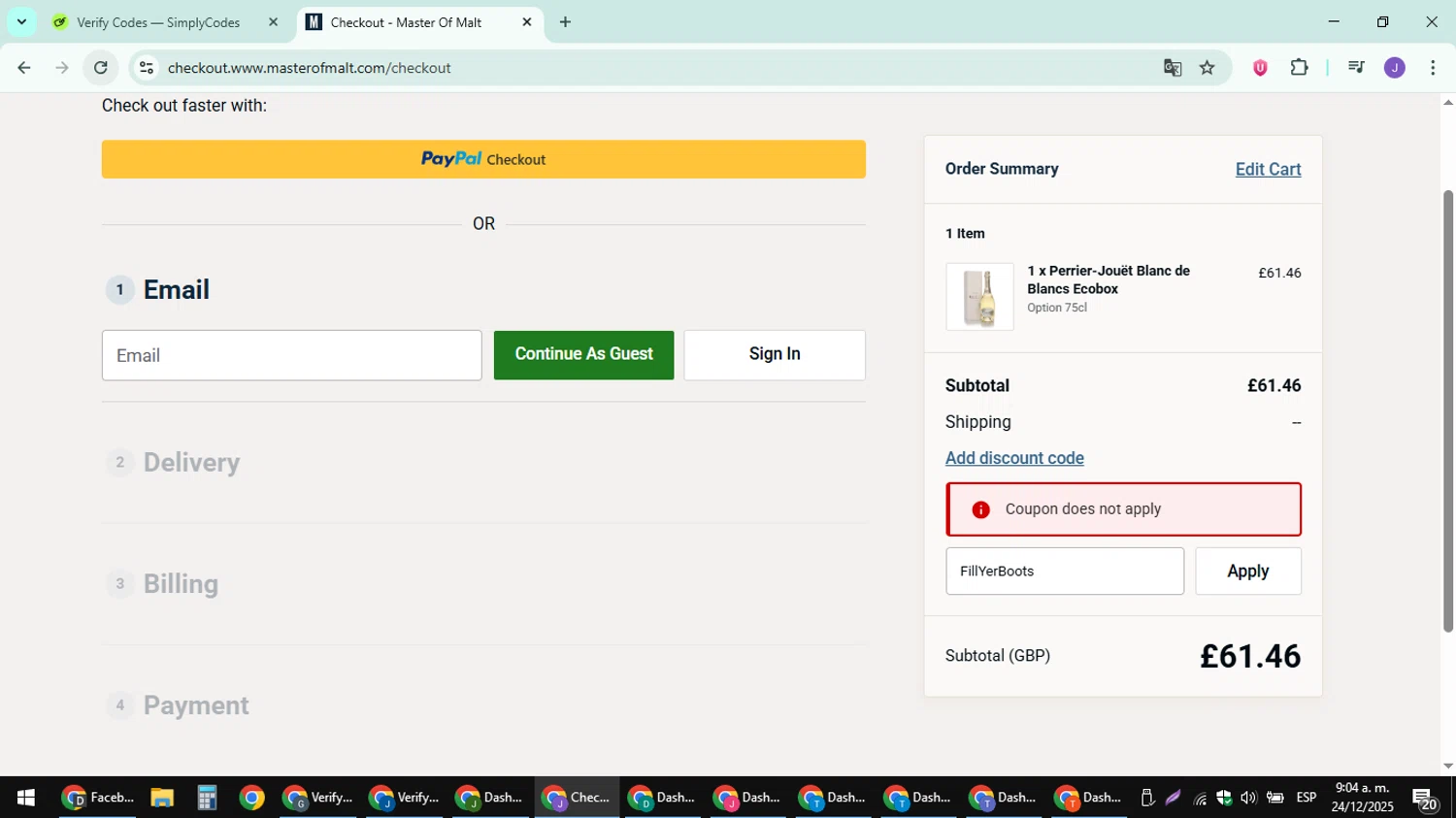
Task: Pay with PayPal Checkout button
Action: pyautogui.click(x=483, y=159)
